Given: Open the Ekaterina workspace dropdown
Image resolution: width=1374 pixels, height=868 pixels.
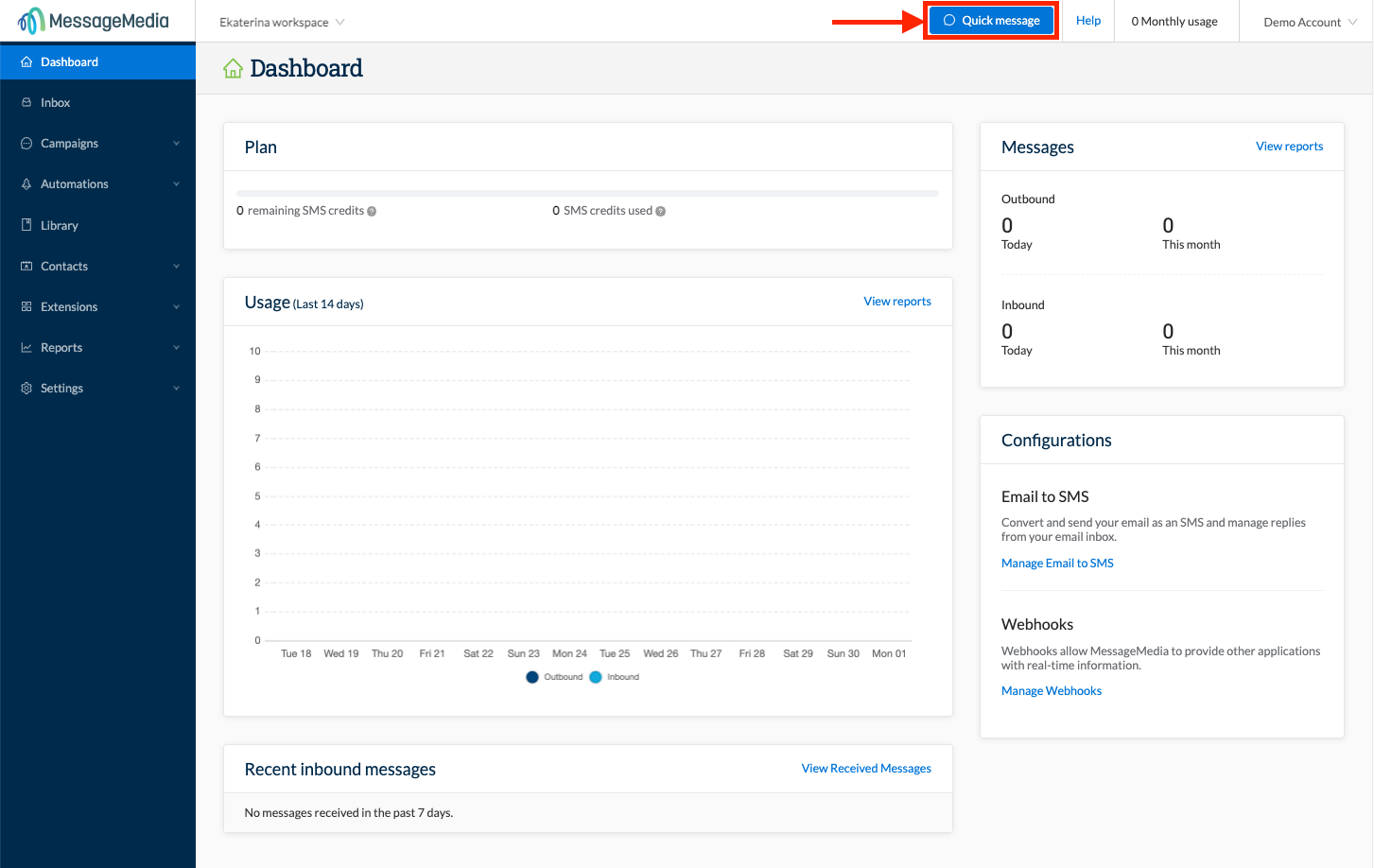Looking at the screenshot, I should (x=282, y=22).
